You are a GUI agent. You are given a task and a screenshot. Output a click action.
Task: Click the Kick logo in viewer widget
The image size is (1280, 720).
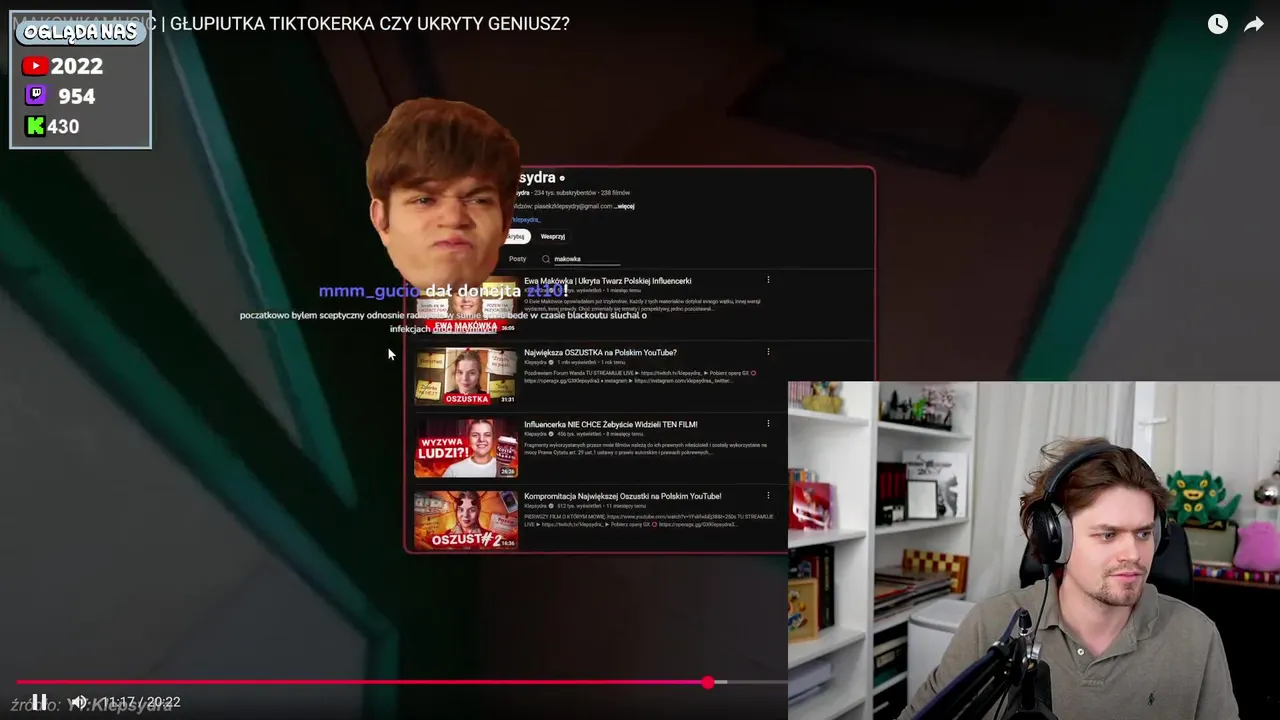[36, 126]
